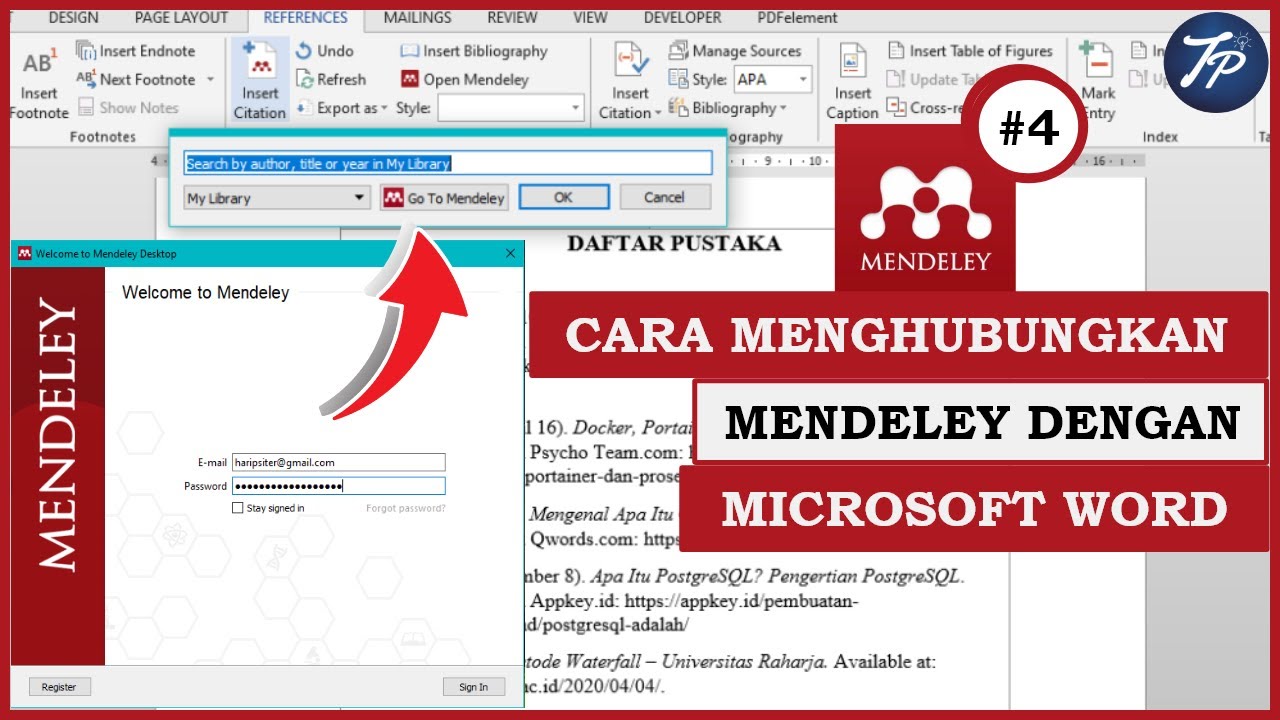The image size is (1280, 720).
Task: Close the Welcome to Mendeley Desktop window
Action: [511, 254]
